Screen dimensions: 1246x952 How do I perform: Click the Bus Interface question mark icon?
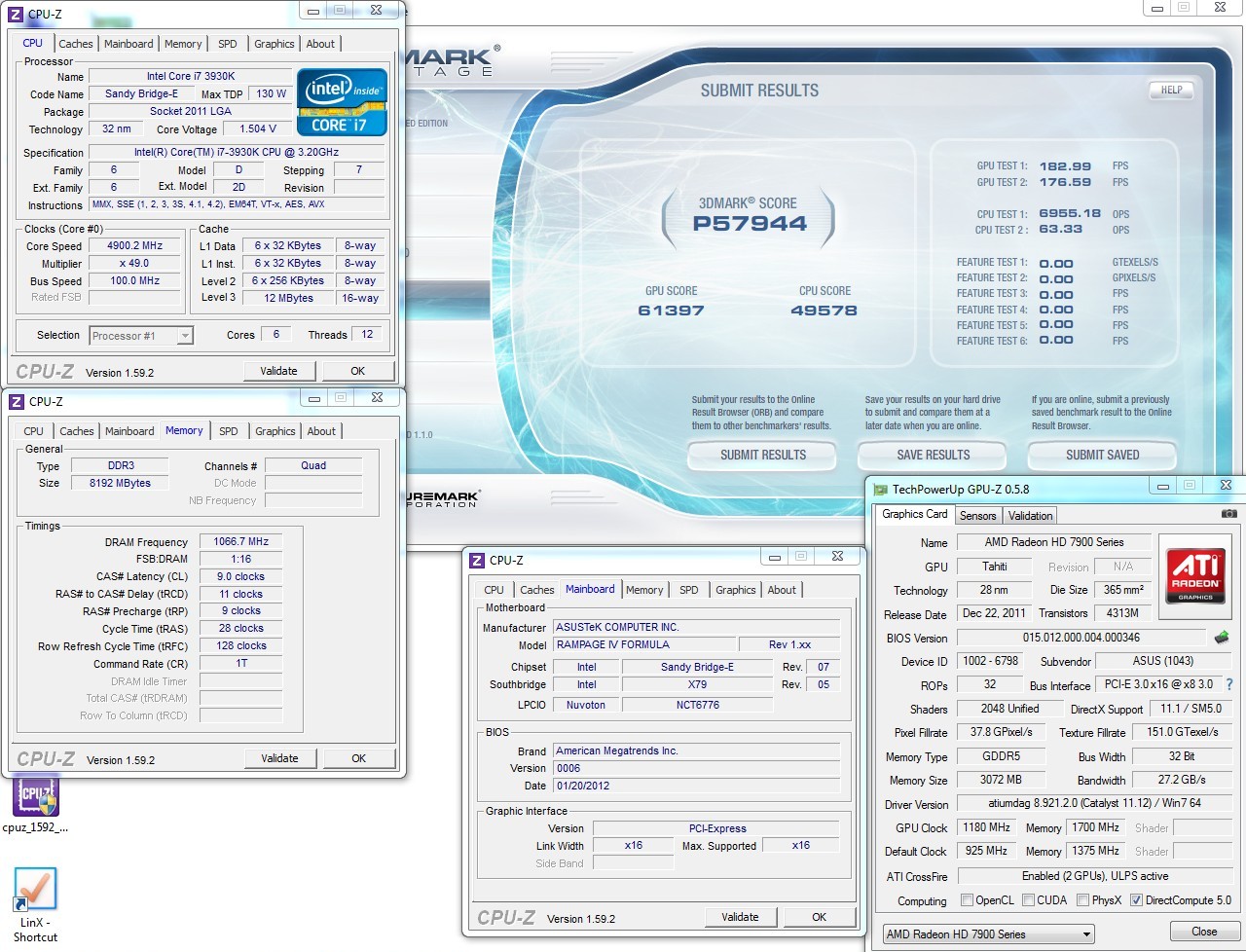click(x=1228, y=685)
